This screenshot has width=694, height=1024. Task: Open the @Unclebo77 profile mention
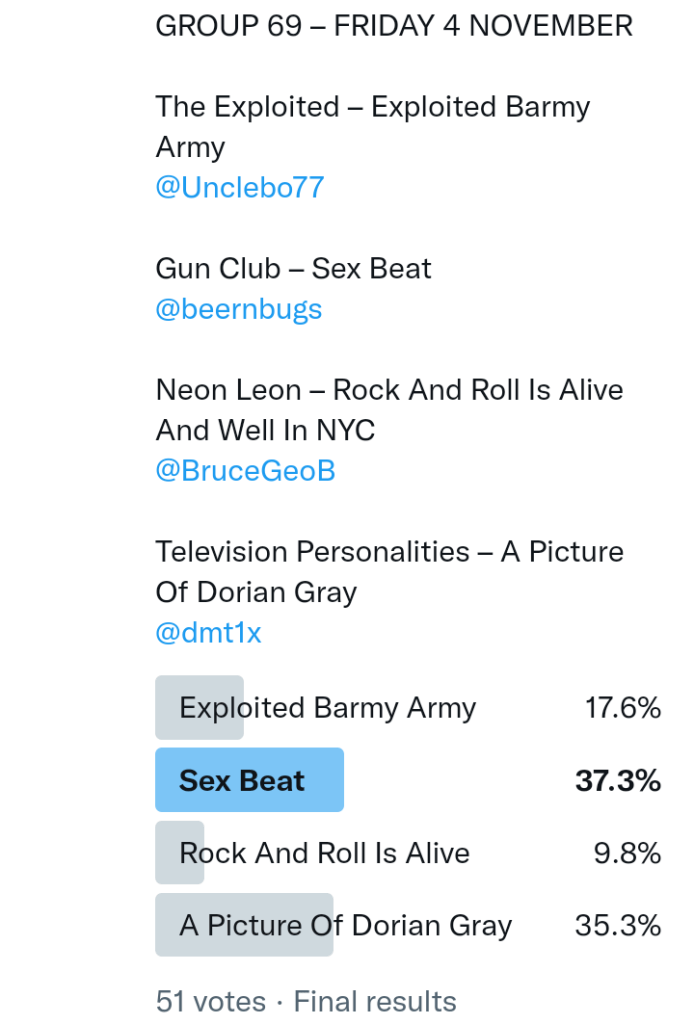(239, 188)
